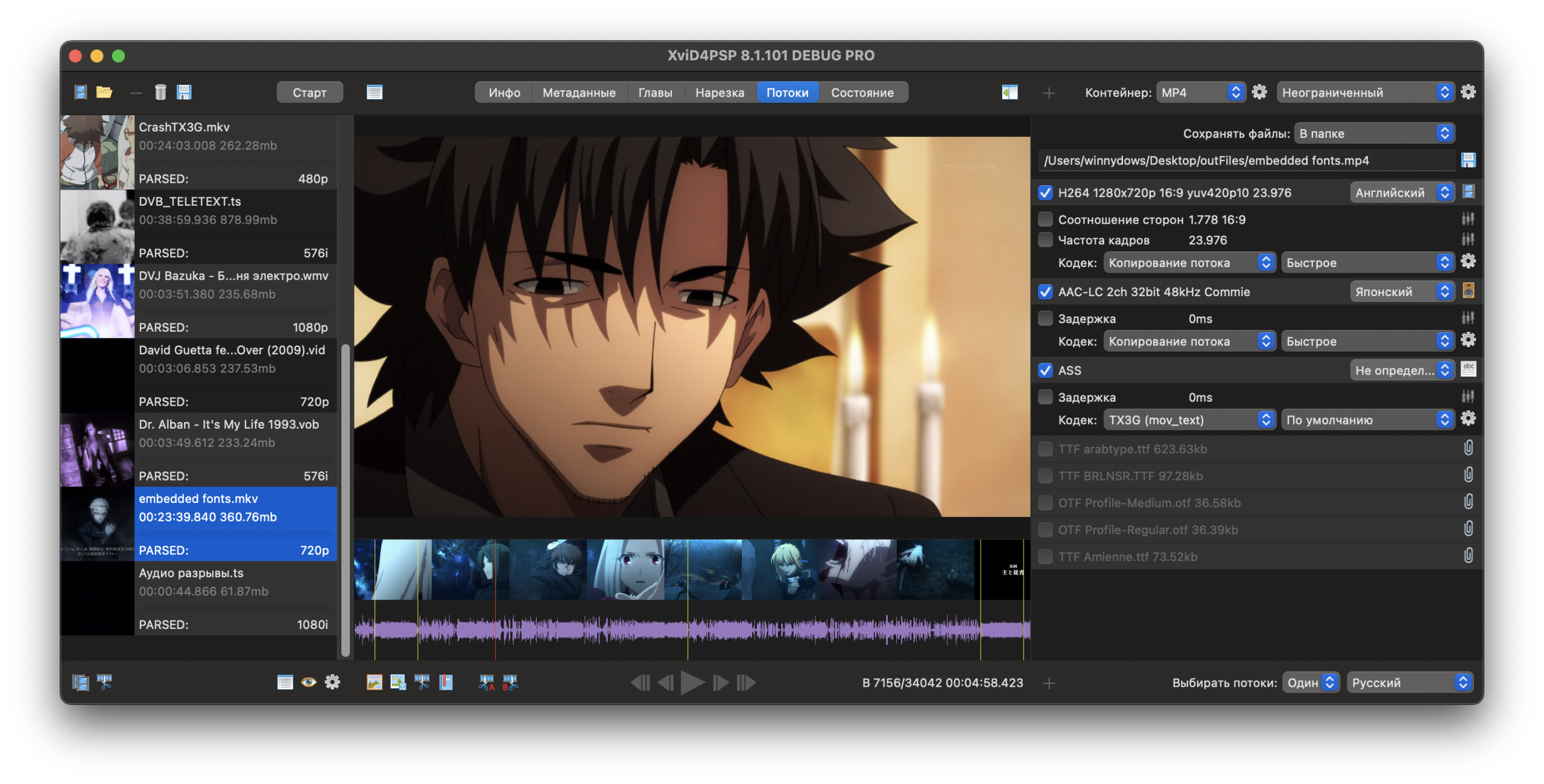Click sliders icon on Соотношение сторон row
The height and width of the screenshot is (784, 1544).
pyautogui.click(x=1468, y=218)
